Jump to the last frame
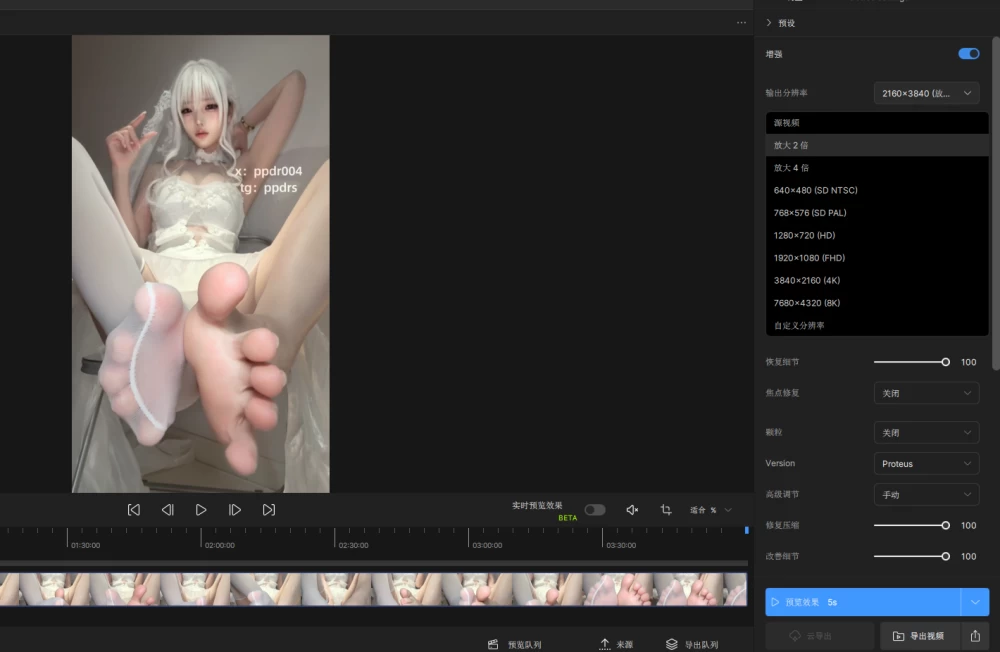 268,510
